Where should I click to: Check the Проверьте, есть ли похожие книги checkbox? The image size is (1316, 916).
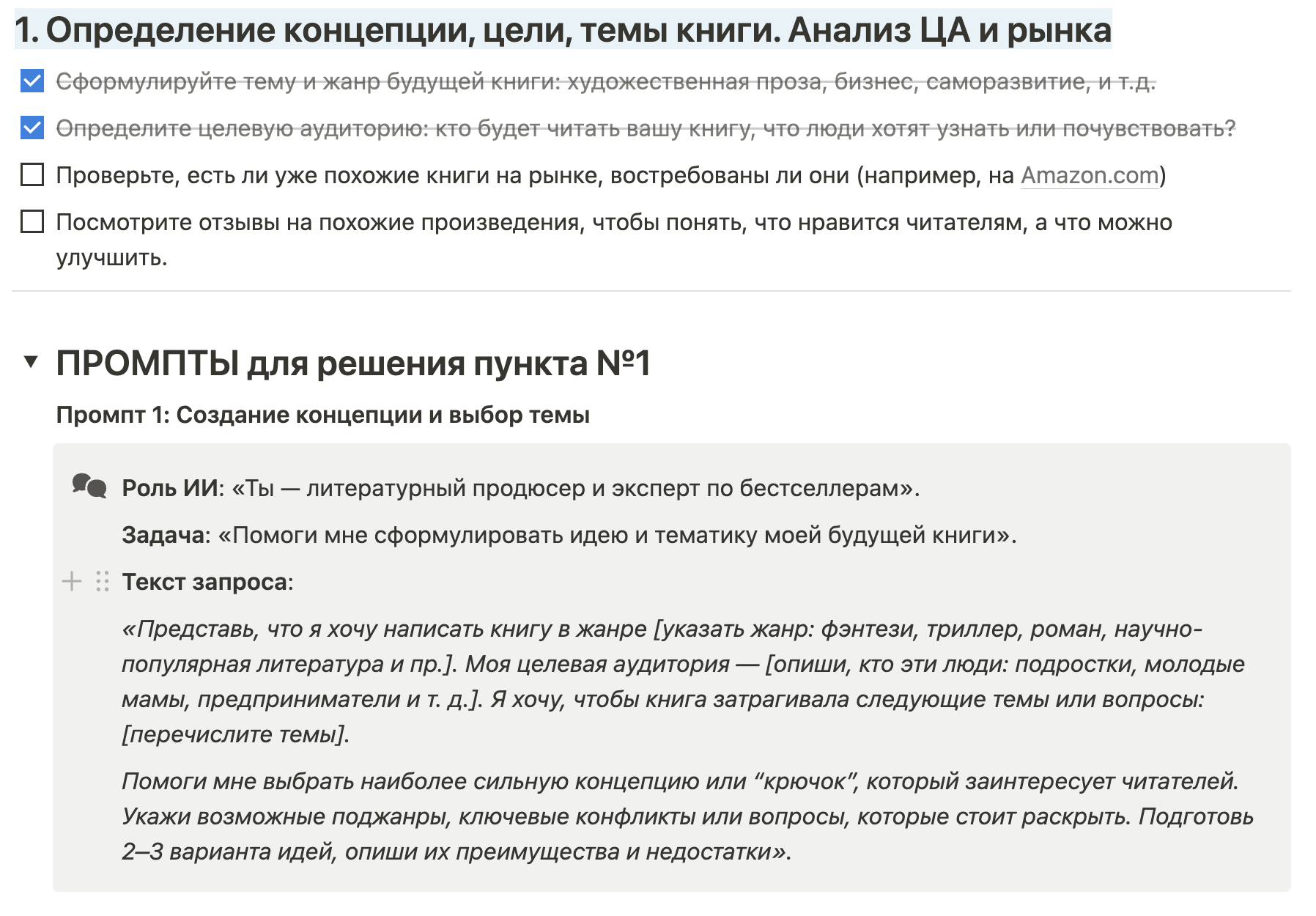(x=32, y=175)
